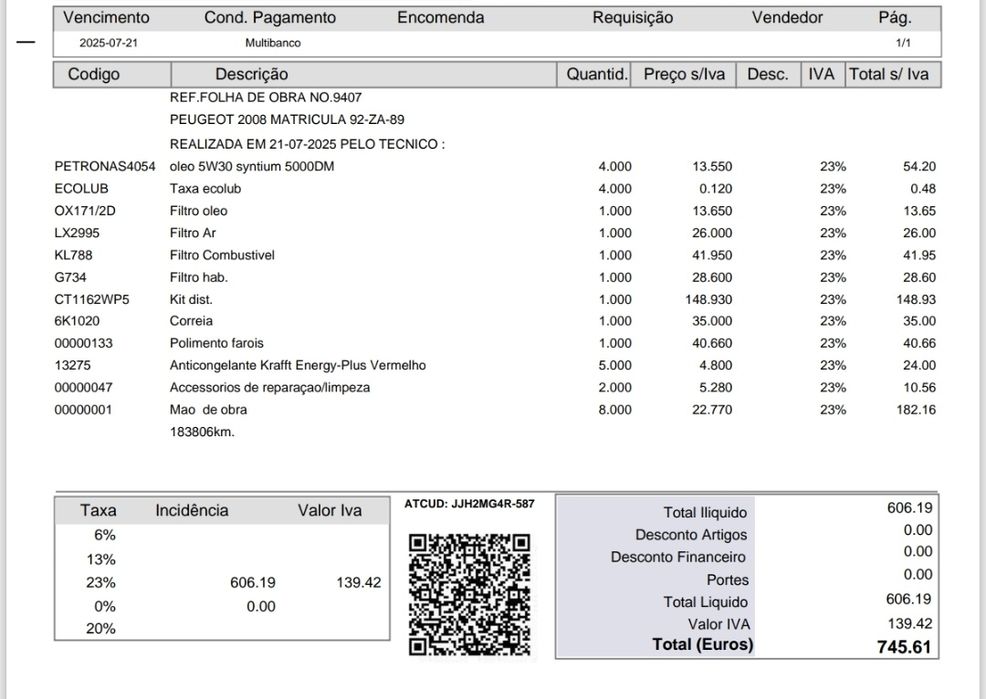Select the REF.FOLHA DE OBRA NO.9407 line
The width and height of the screenshot is (986, 699).
pos(265,97)
